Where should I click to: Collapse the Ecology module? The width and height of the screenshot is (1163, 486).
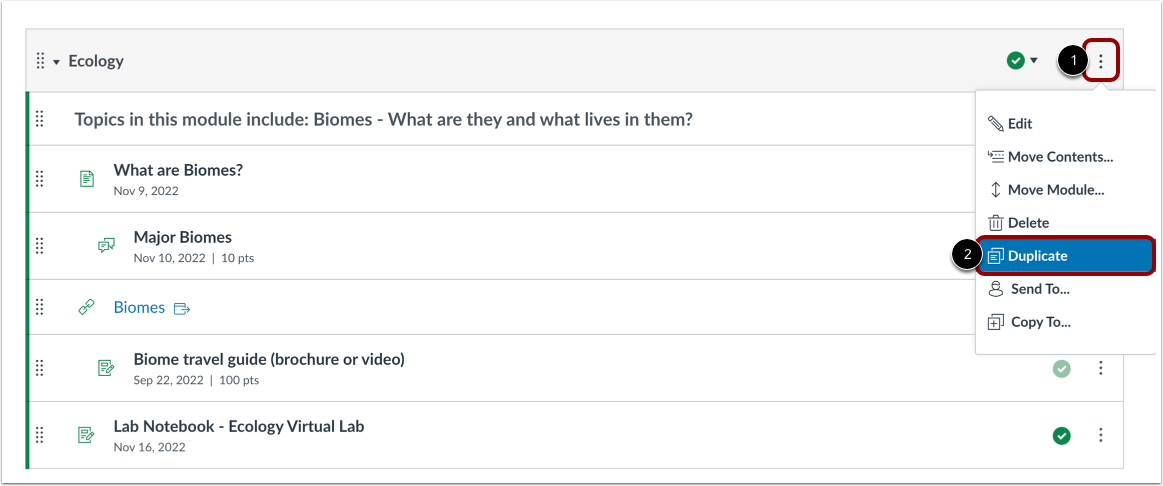click(x=57, y=62)
